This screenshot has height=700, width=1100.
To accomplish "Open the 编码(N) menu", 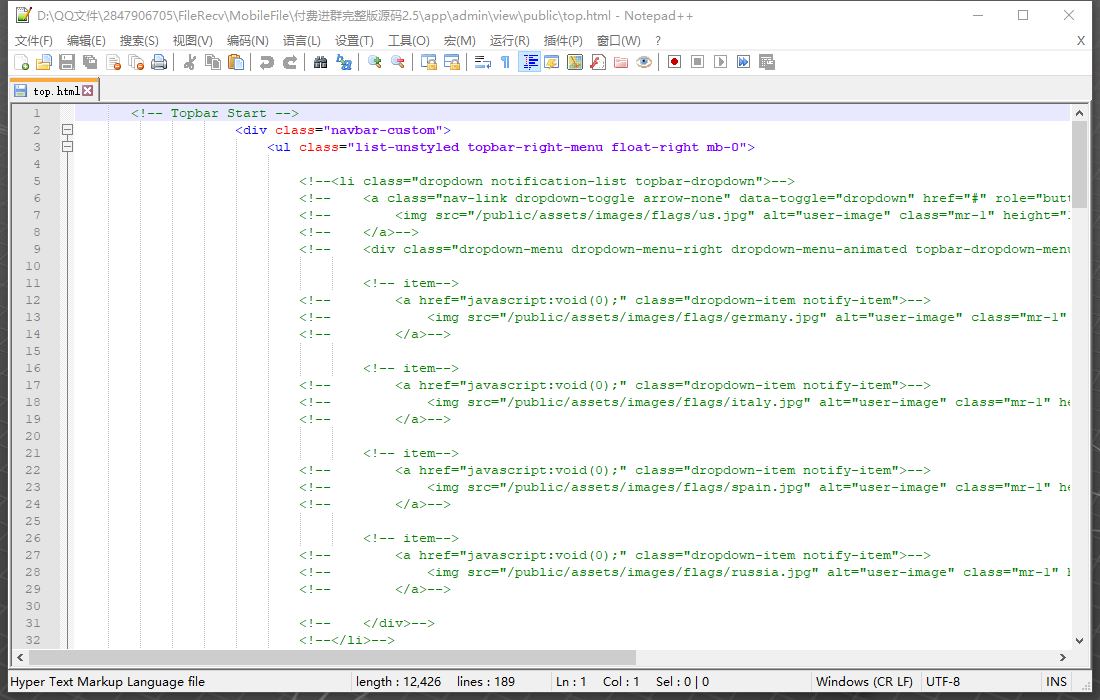I will pos(248,41).
